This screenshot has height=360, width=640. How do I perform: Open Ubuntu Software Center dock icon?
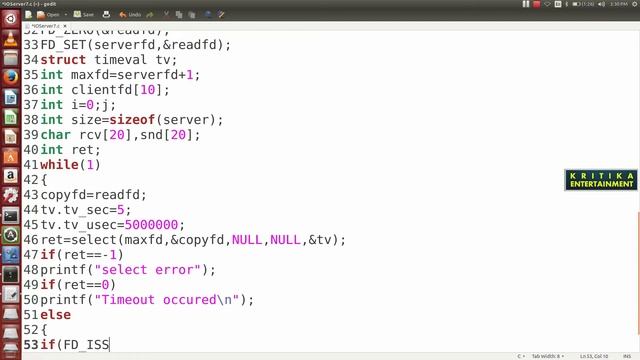click(11, 157)
